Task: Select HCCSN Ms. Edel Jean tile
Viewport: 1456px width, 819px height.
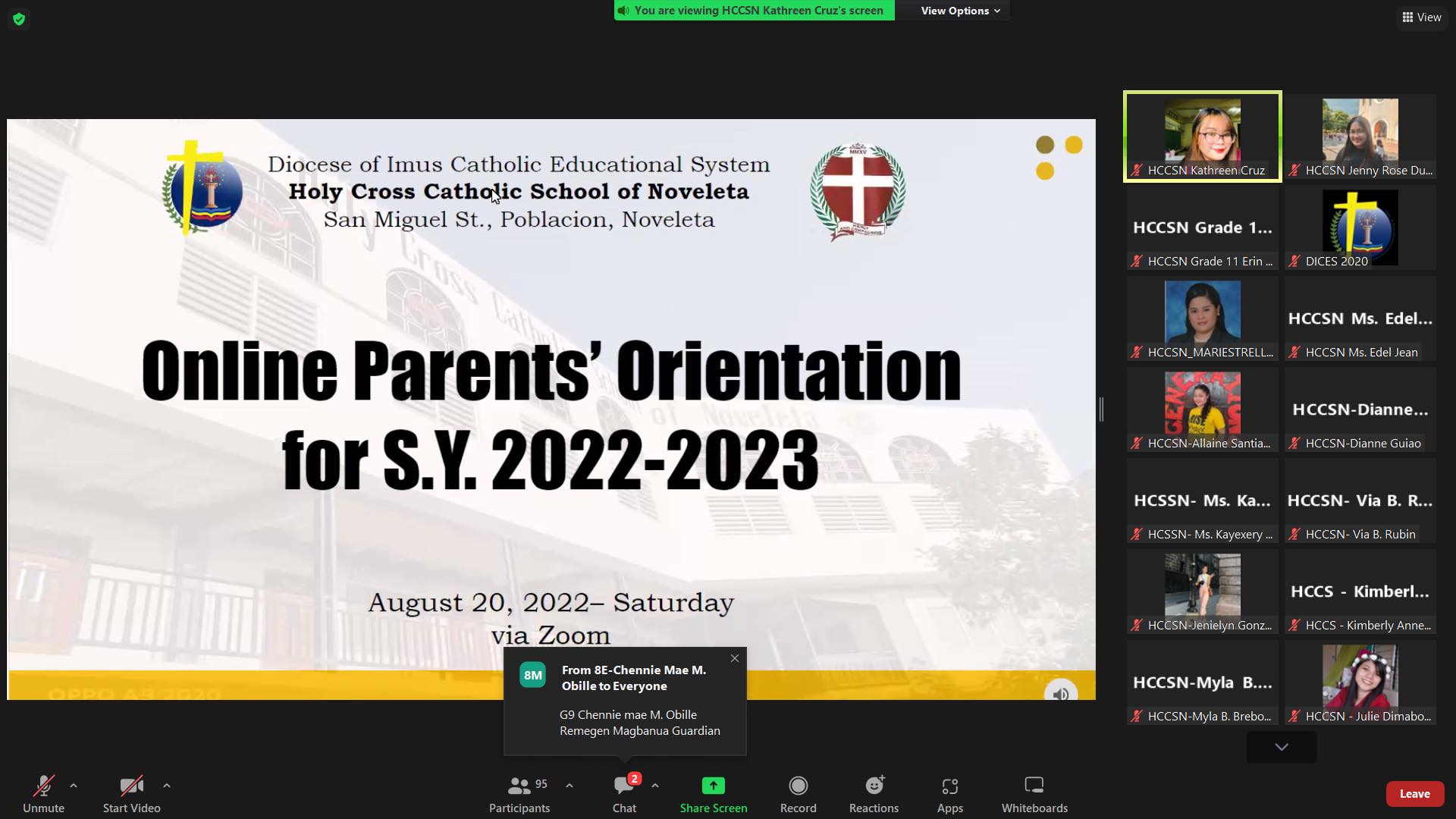Action: click(x=1360, y=318)
